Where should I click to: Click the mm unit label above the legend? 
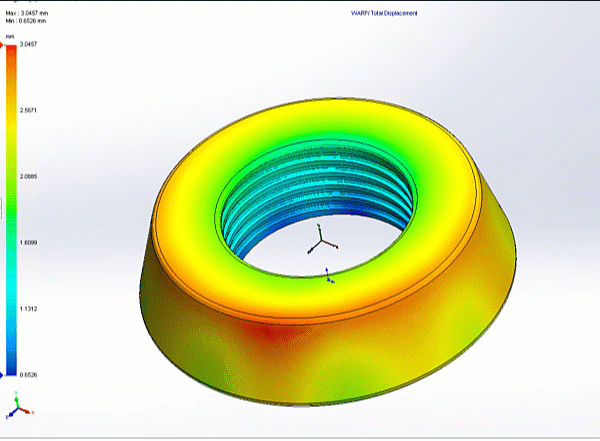coord(9,36)
